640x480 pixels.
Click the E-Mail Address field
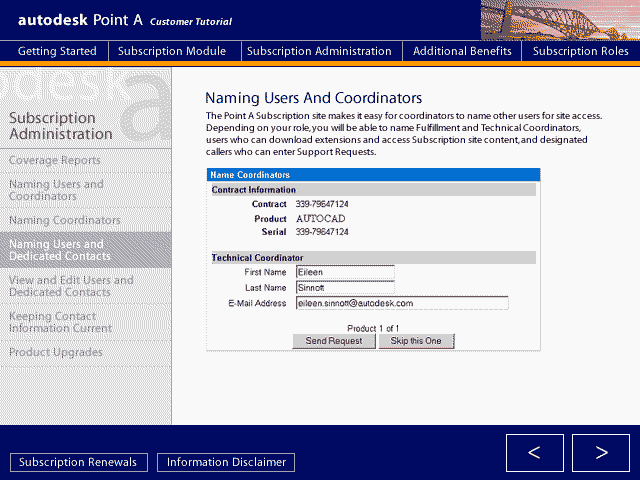402,303
